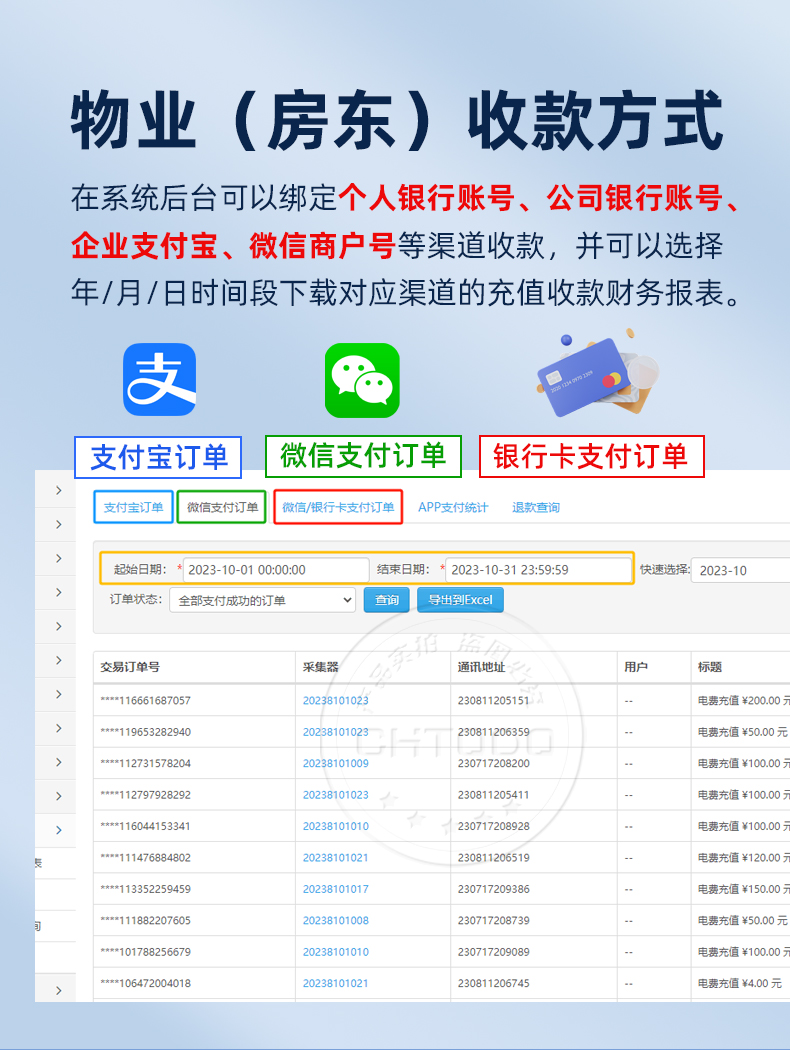
Task: Click address cell 230811206519
Action: point(493,858)
